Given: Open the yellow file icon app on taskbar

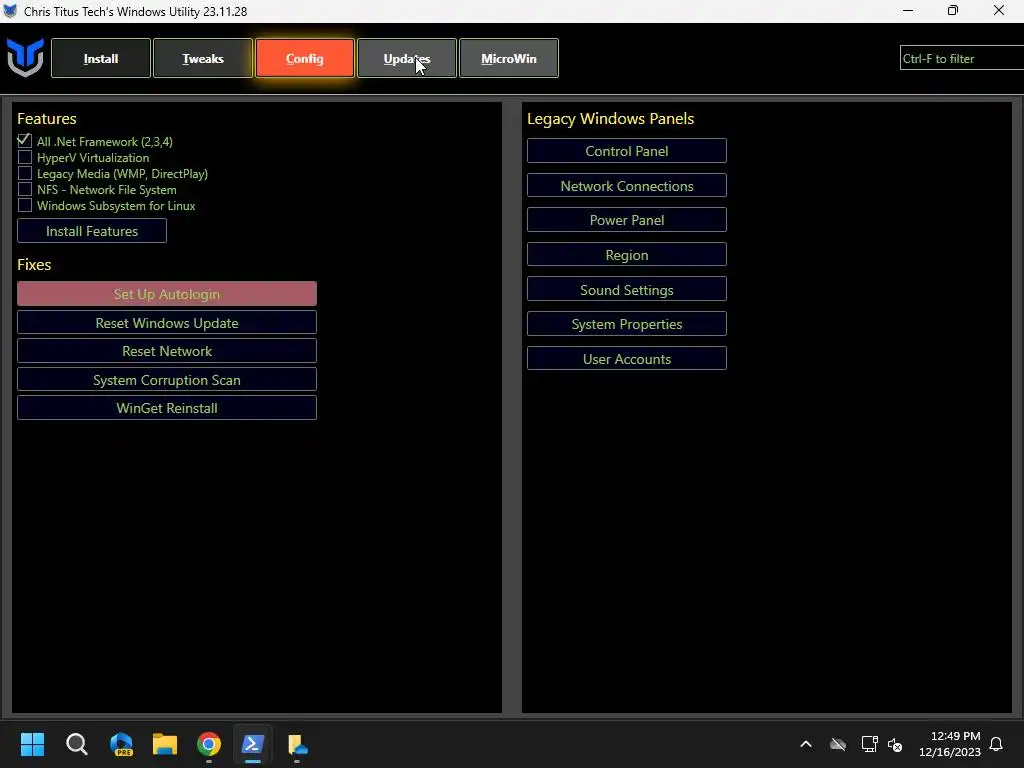Looking at the screenshot, I should pyautogui.click(x=297, y=744).
